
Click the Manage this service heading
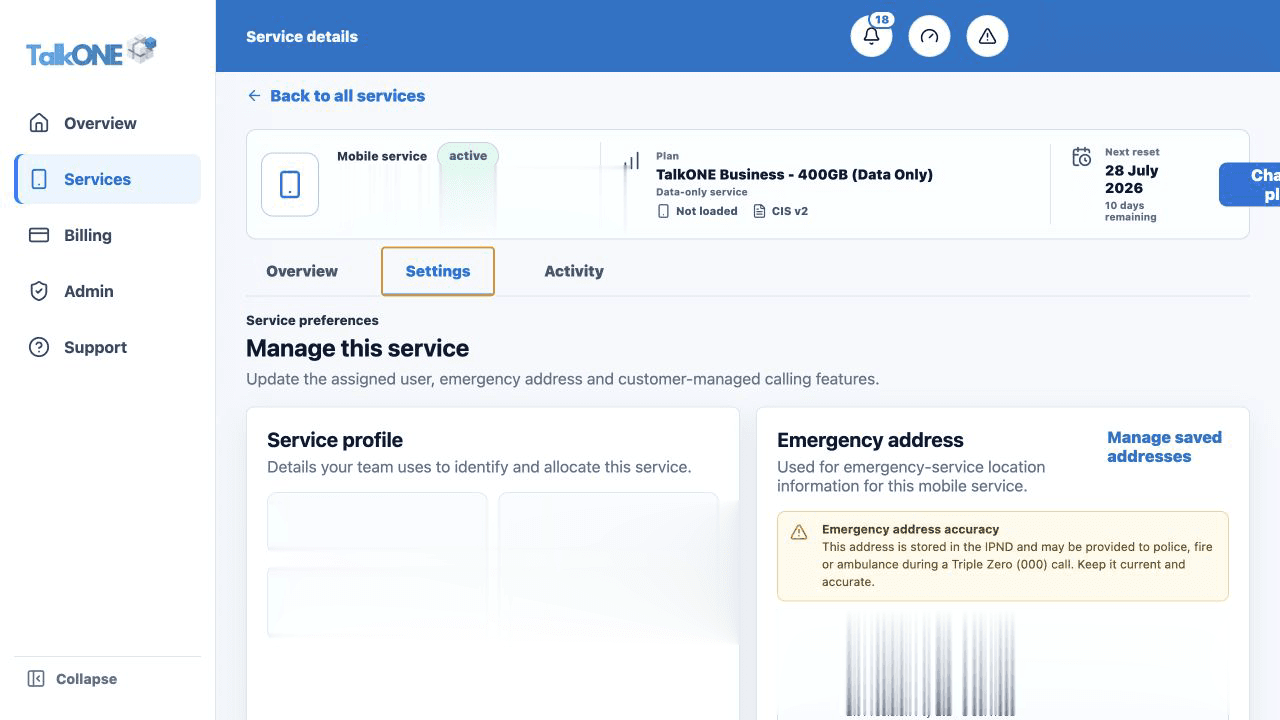[357, 348]
